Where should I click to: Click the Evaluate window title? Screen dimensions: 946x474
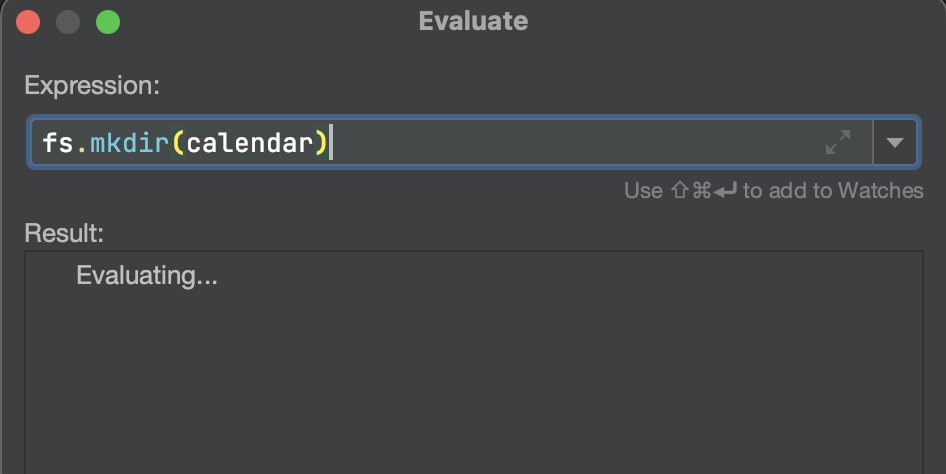(x=474, y=21)
